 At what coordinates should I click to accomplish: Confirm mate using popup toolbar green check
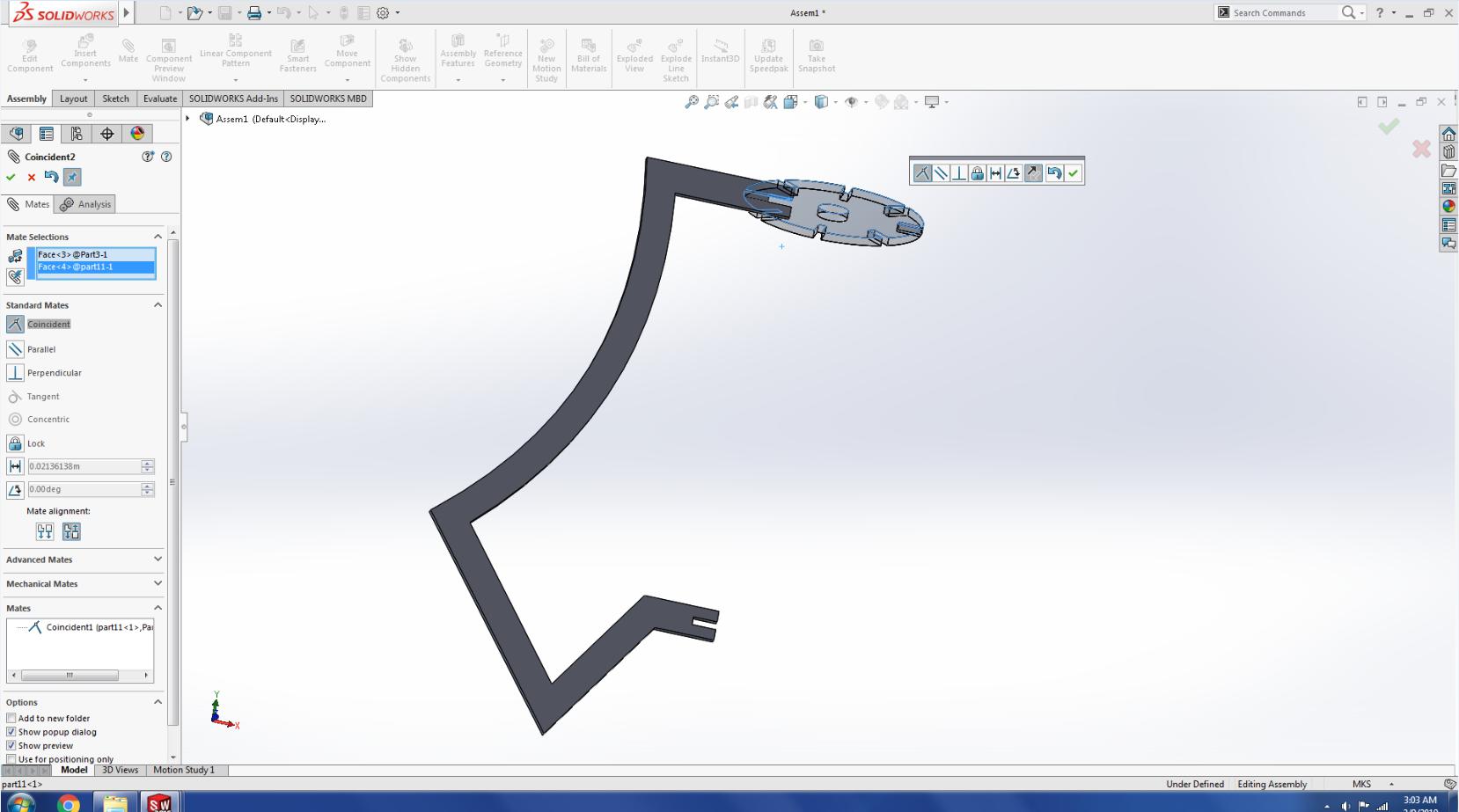[1073, 173]
